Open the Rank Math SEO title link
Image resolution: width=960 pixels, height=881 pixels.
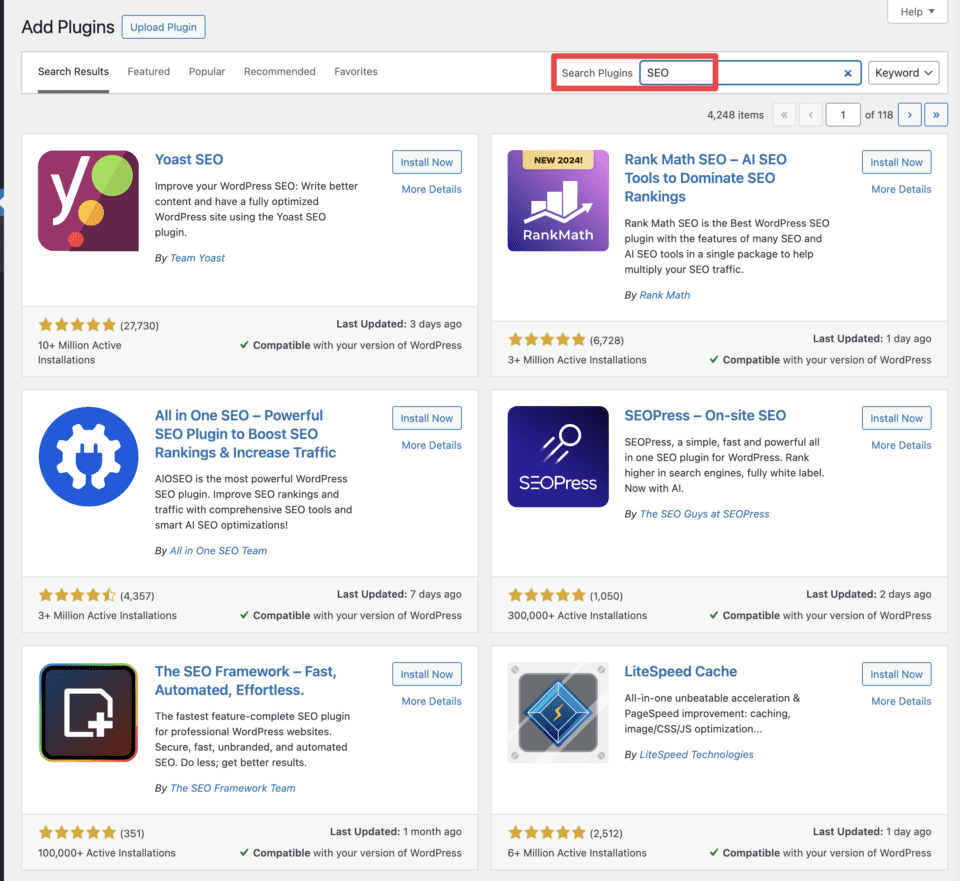point(705,178)
